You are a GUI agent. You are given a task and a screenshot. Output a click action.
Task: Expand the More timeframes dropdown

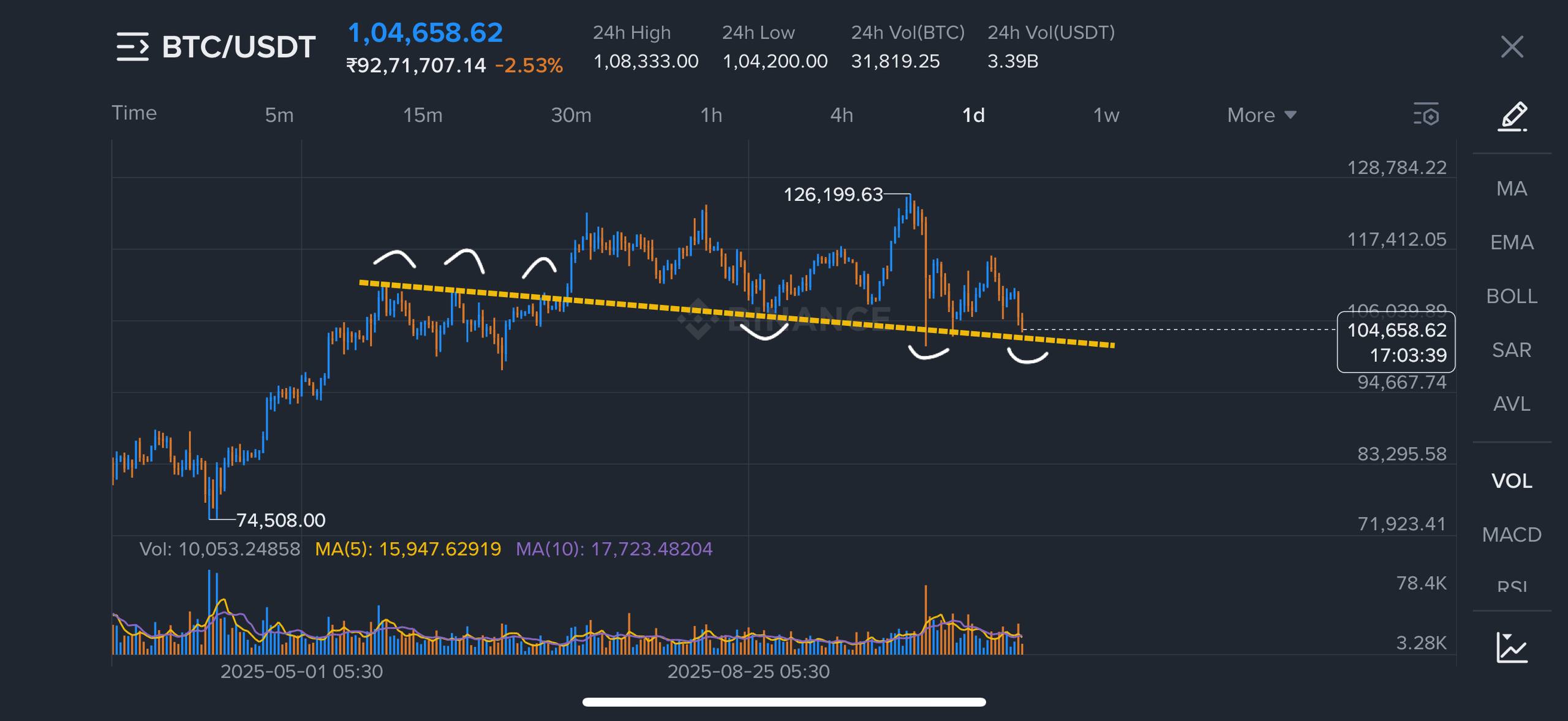pos(1262,115)
